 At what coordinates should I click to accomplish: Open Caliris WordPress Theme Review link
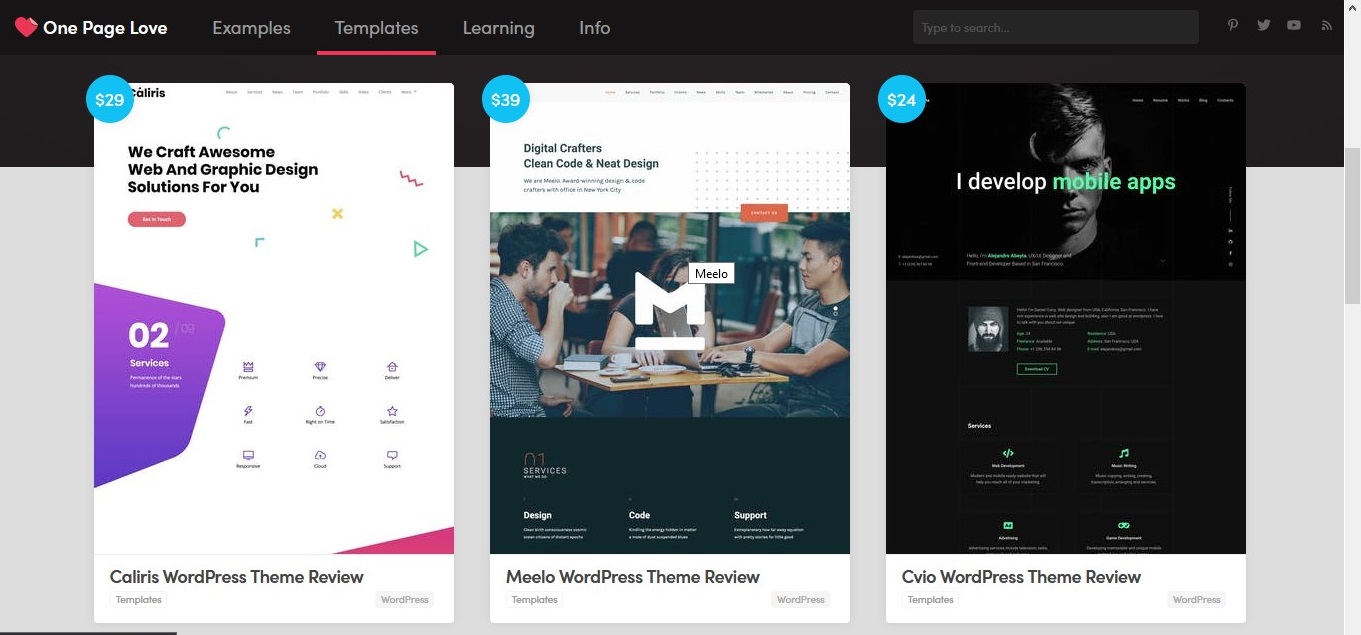[236, 577]
